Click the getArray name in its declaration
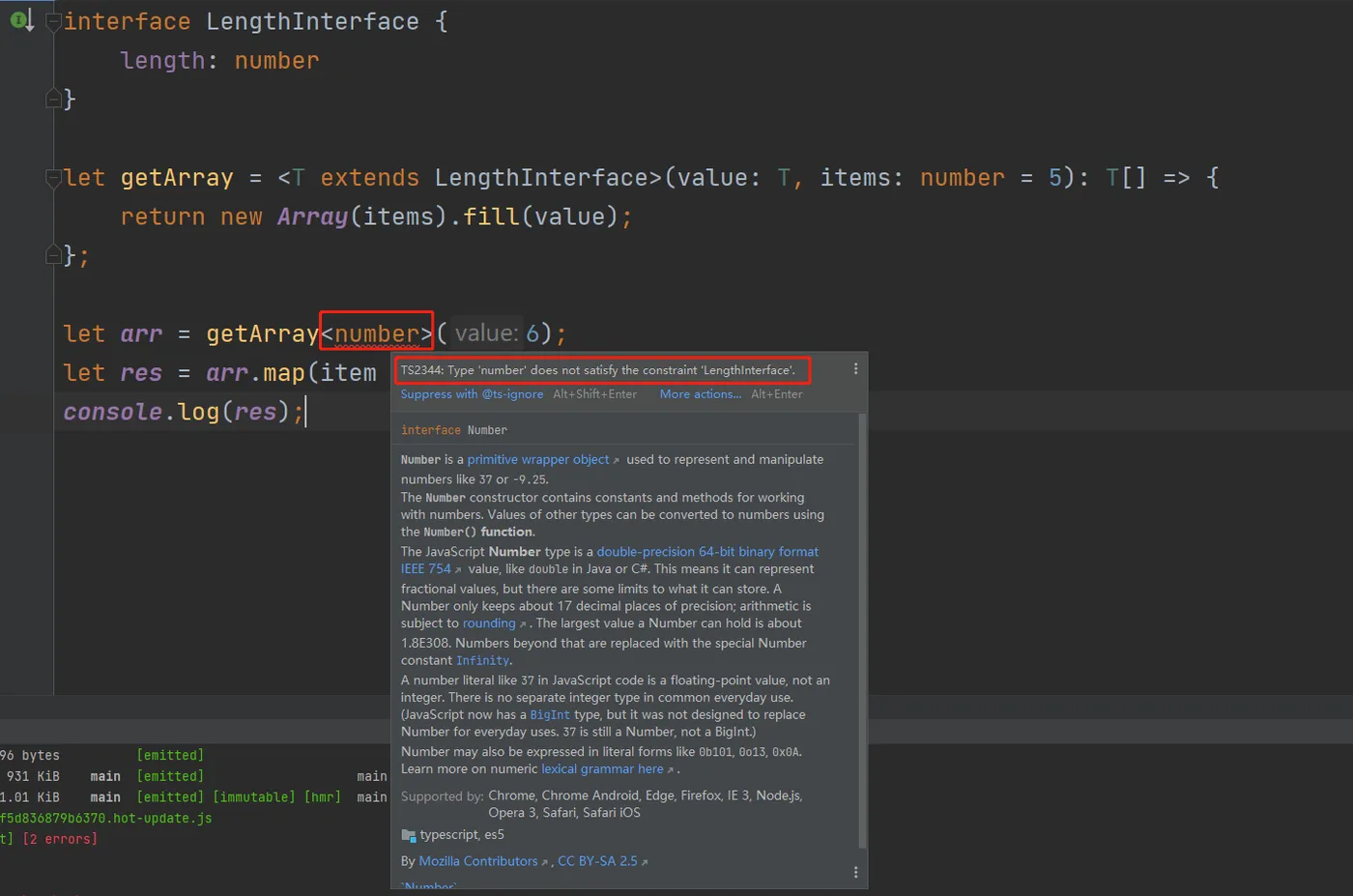The width and height of the screenshot is (1353, 896). [x=177, y=178]
